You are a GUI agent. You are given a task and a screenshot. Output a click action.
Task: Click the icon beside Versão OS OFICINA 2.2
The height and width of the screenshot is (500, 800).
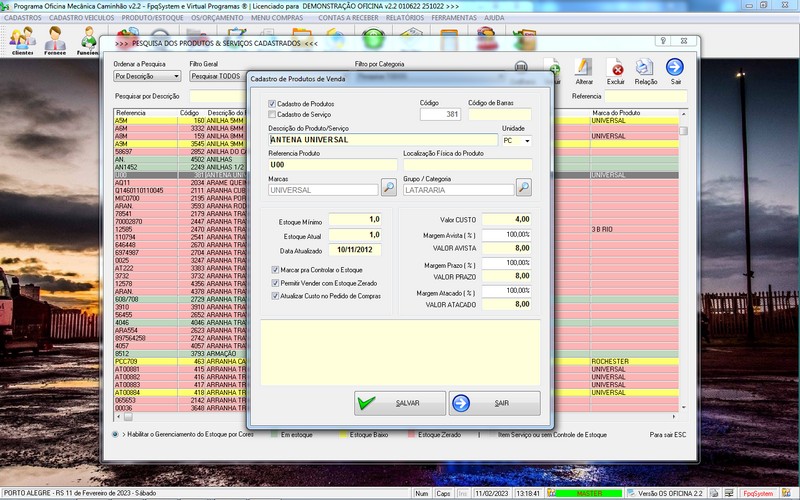[632, 493]
